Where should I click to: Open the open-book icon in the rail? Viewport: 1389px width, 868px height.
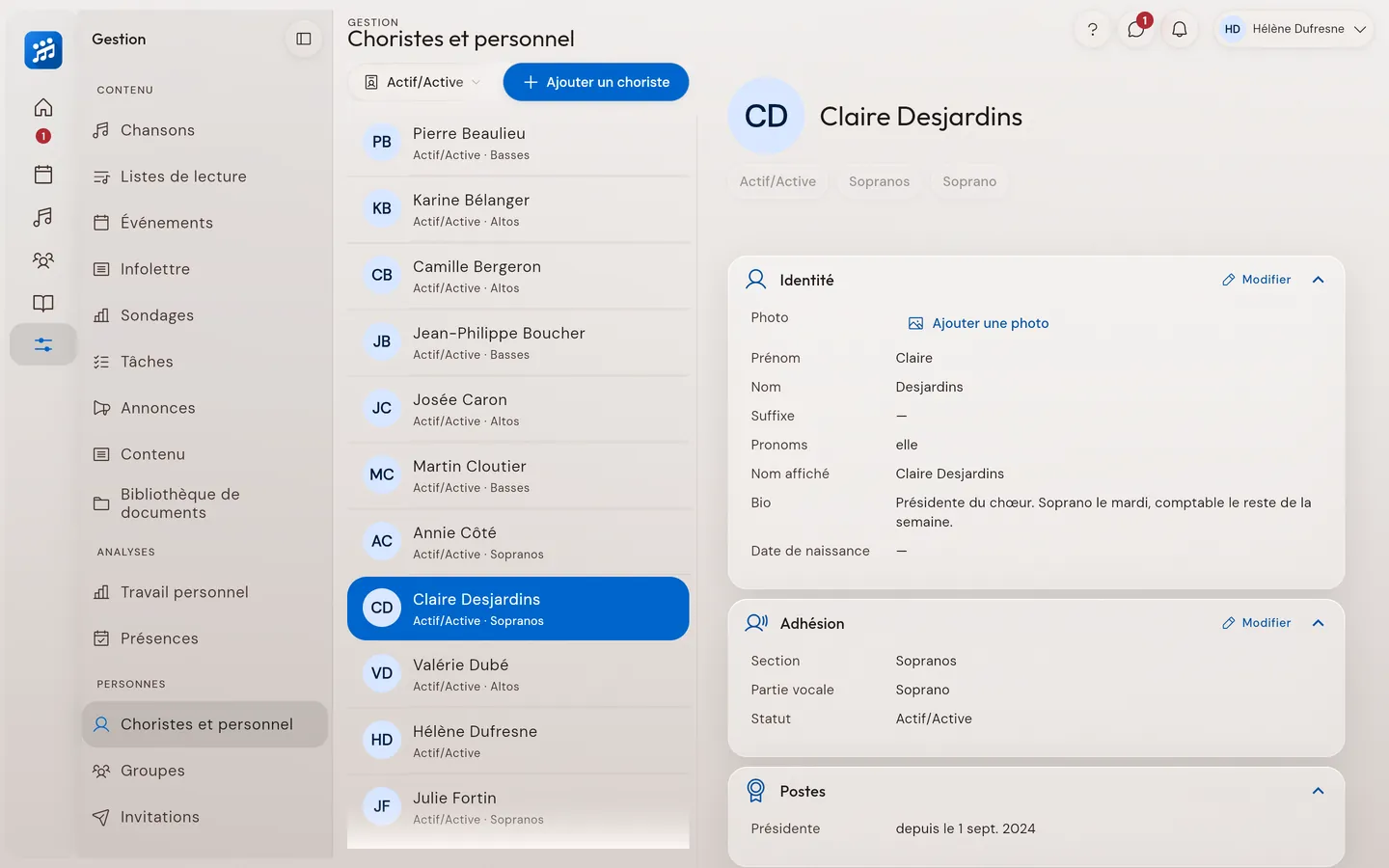click(43, 303)
